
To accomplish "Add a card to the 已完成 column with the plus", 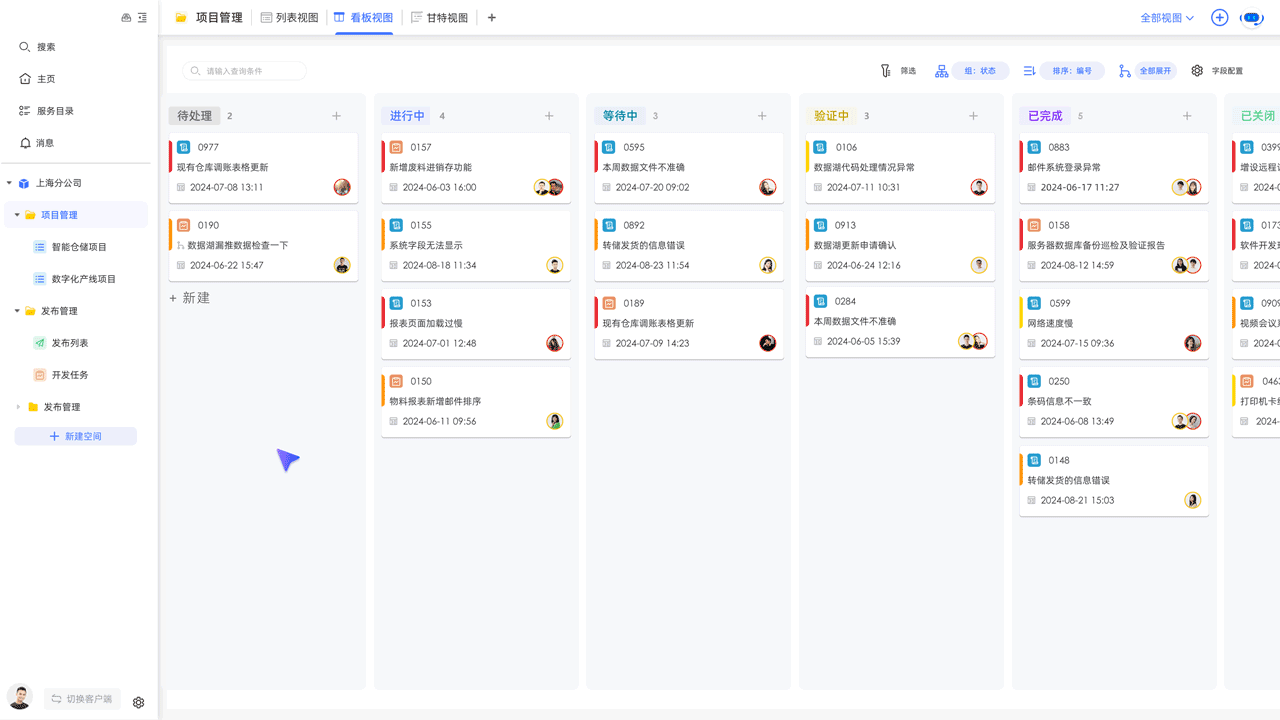I will click(x=1187, y=116).
